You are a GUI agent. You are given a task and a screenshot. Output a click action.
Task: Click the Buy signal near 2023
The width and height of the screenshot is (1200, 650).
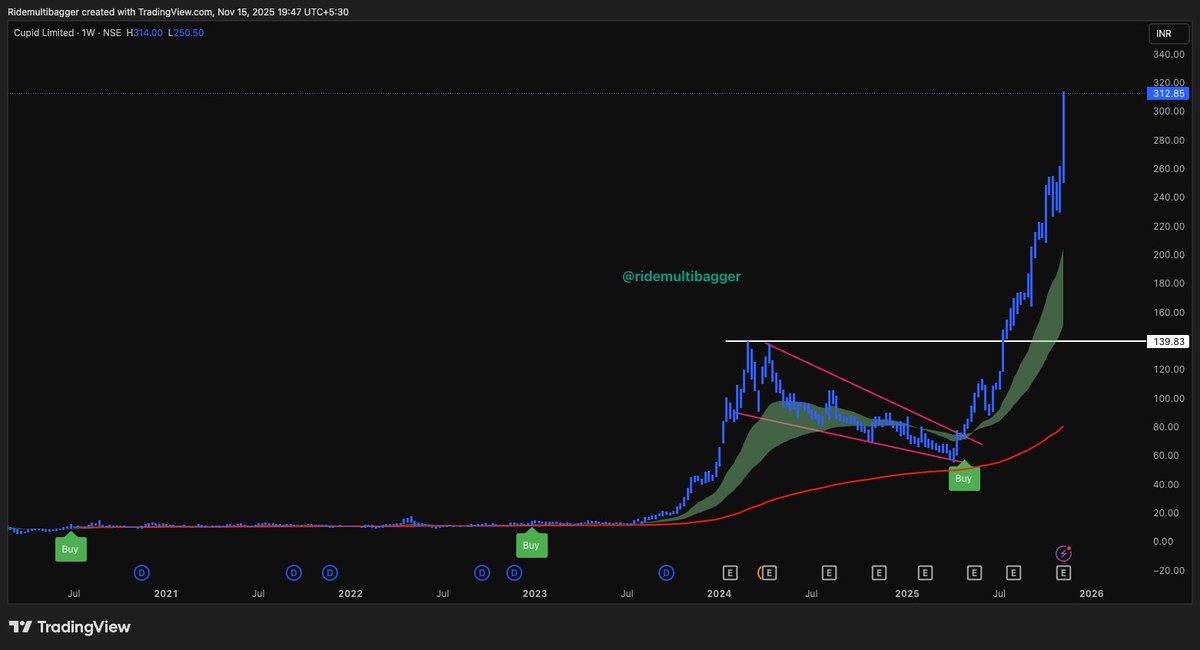531,544
